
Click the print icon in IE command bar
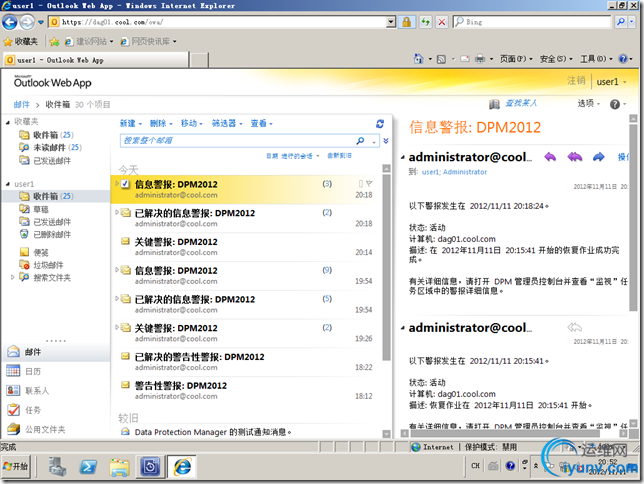480,59
